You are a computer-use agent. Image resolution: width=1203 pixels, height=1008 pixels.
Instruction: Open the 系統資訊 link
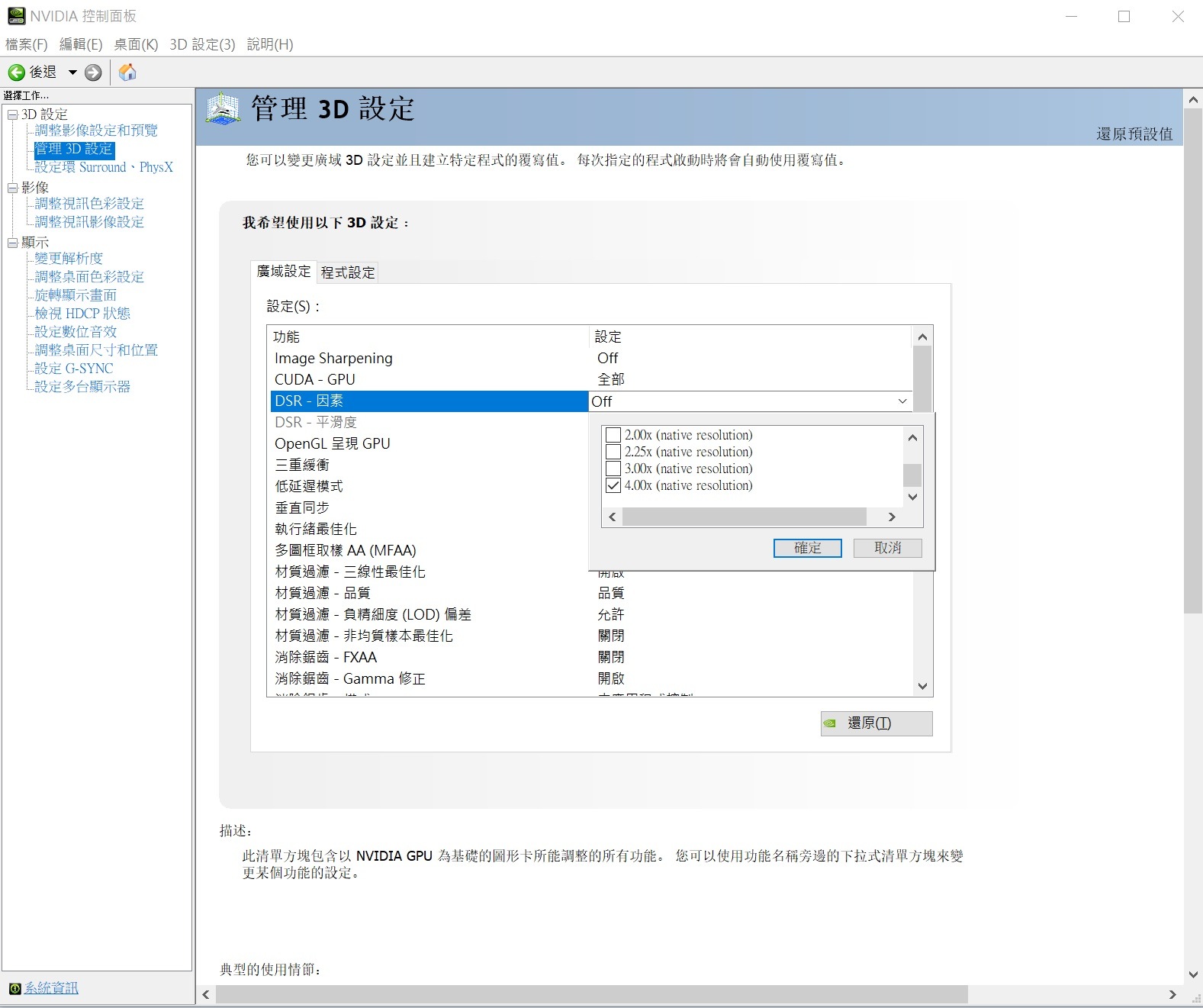click(51, 988)
